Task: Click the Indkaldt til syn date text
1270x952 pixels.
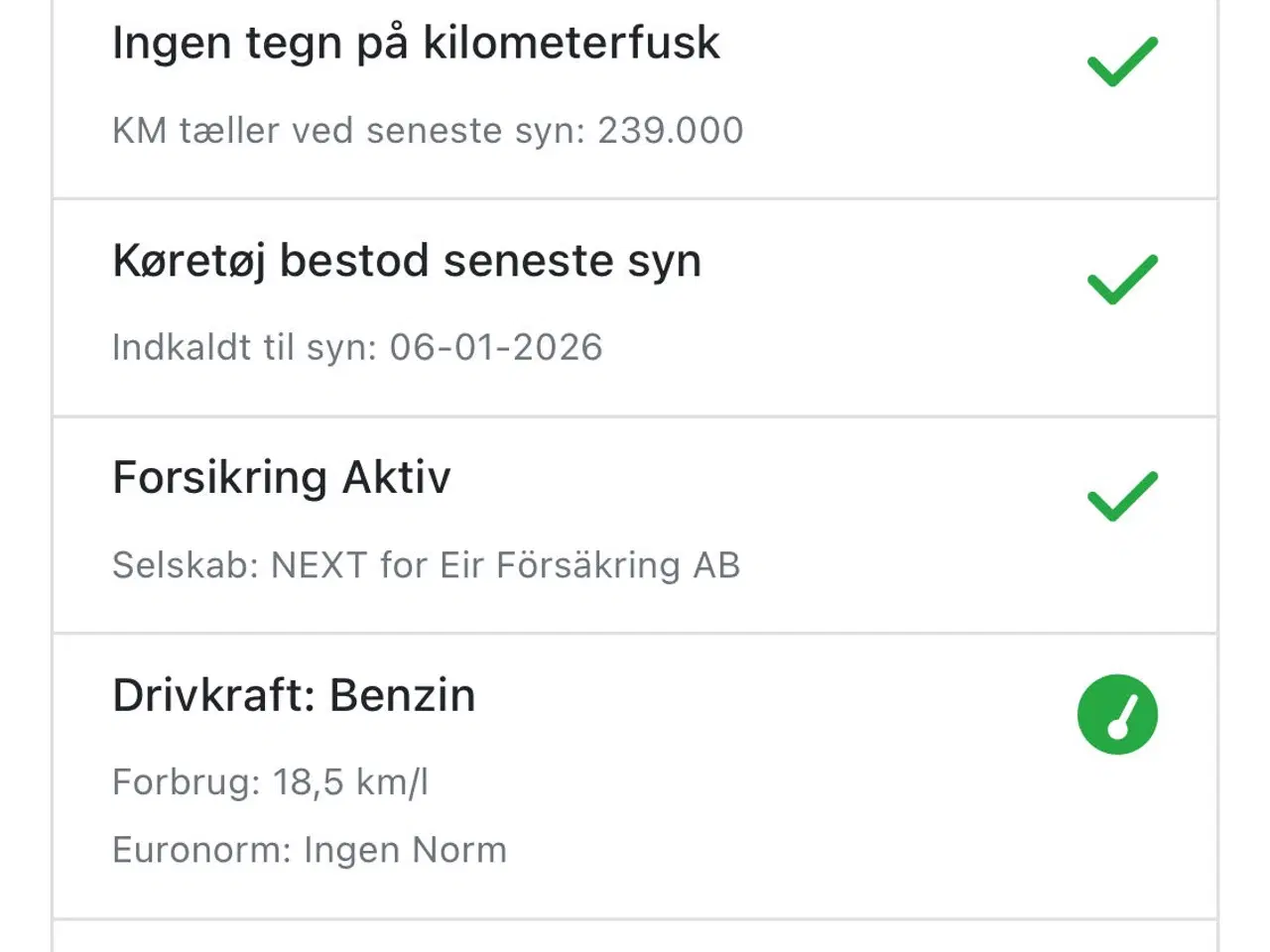Action: click(357, 347)
